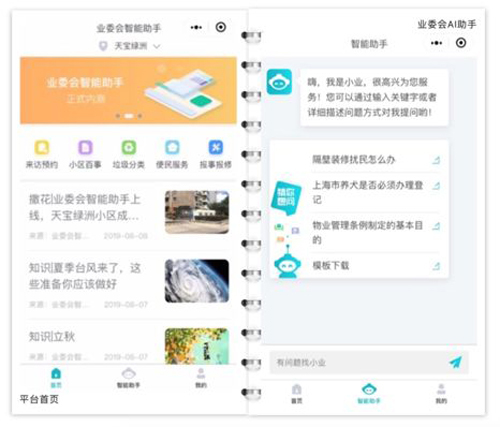The image size is (500, 427).
Task: Tap the 报事报修 icon
Action: pos(216,148)
